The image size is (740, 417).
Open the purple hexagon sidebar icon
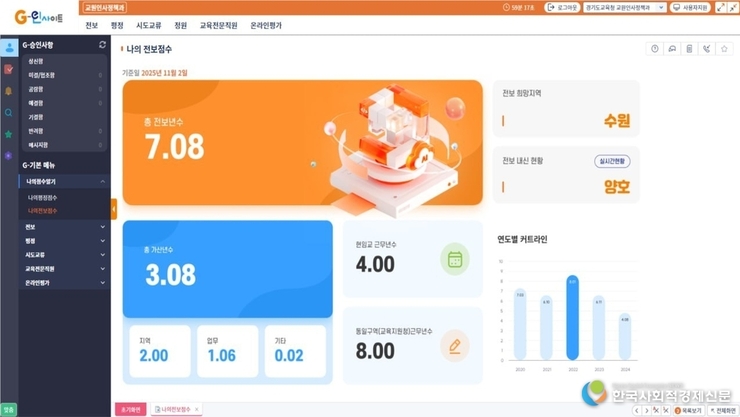8,156
